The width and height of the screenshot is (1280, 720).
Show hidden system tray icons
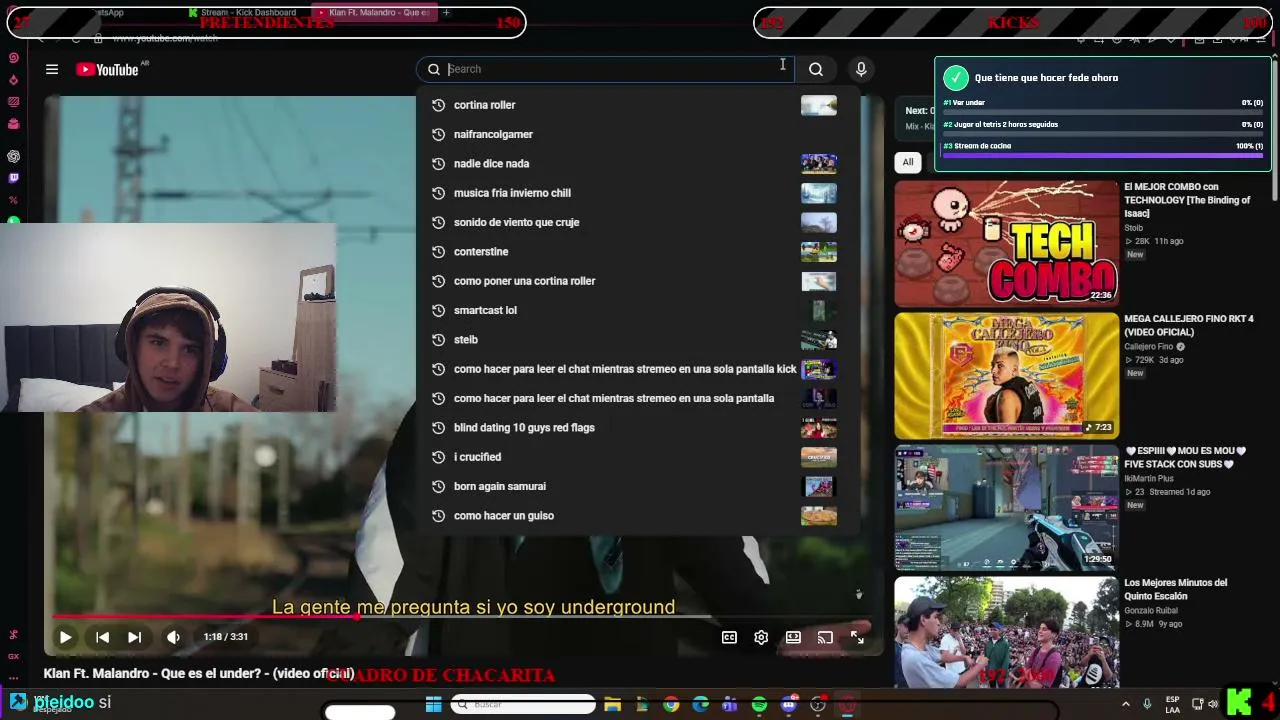coord(1125,704)
